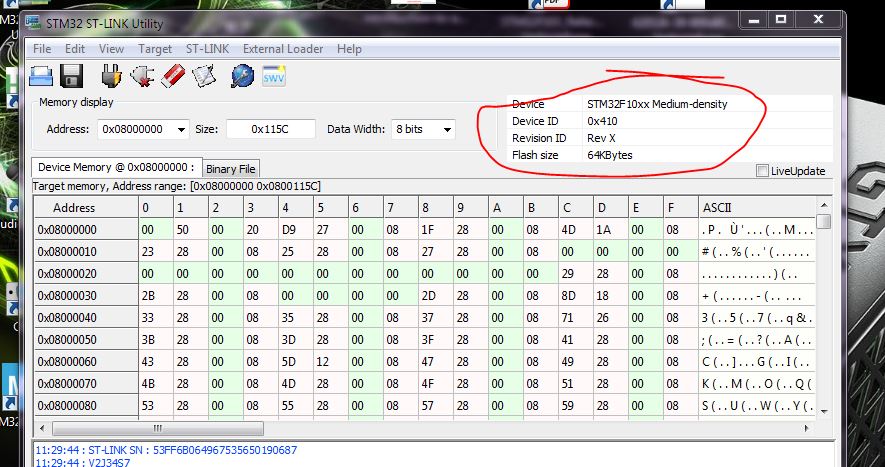Click cell 71 in row 0x08000040
This screenshot has height=467, width=885.
pyautogui.click(x=576, y=318)
